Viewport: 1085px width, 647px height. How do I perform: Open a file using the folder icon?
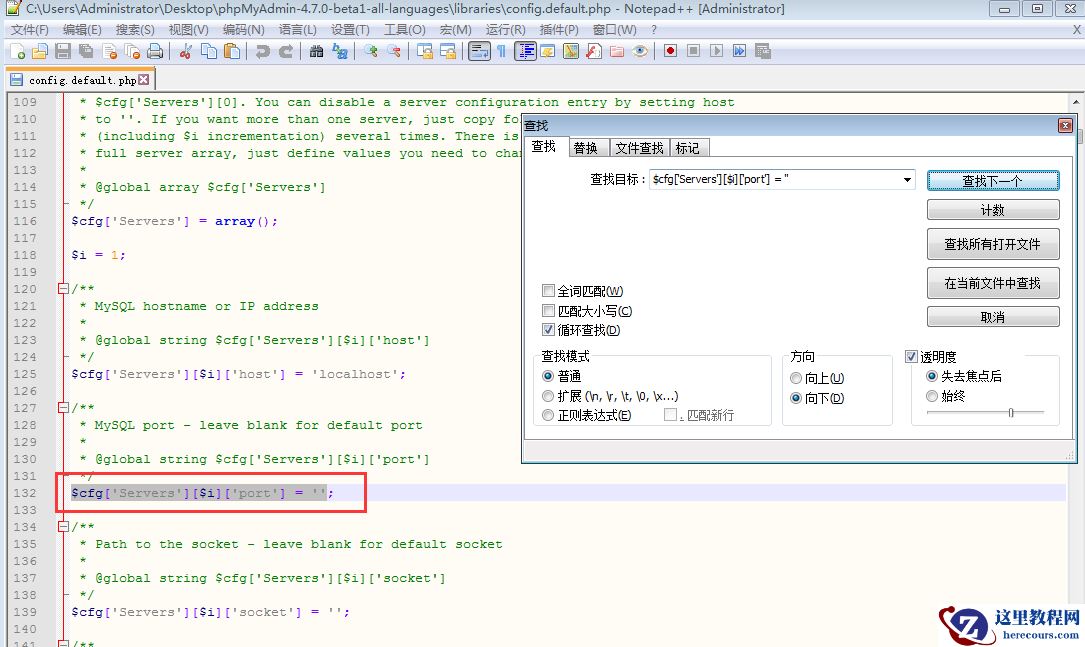pos(39,51)
